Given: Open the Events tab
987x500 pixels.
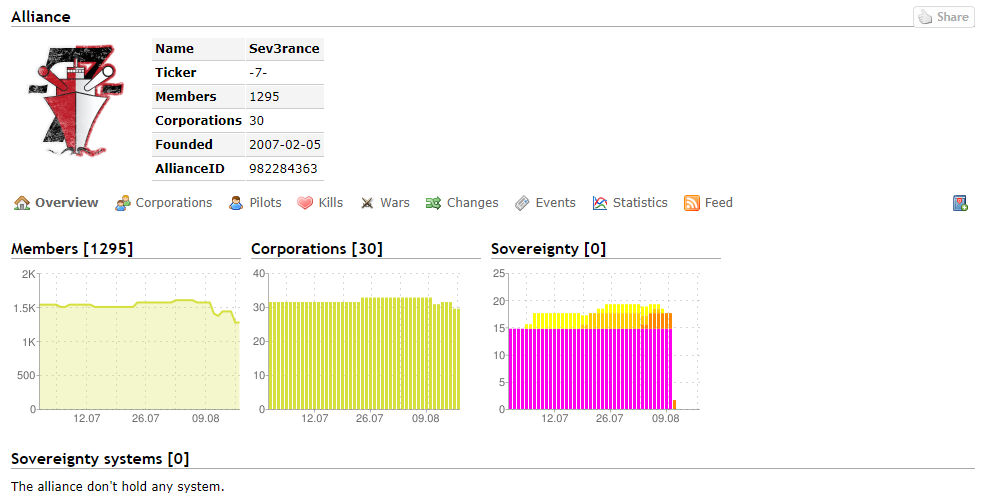Looking at the screenshot, I should (555, 203).
